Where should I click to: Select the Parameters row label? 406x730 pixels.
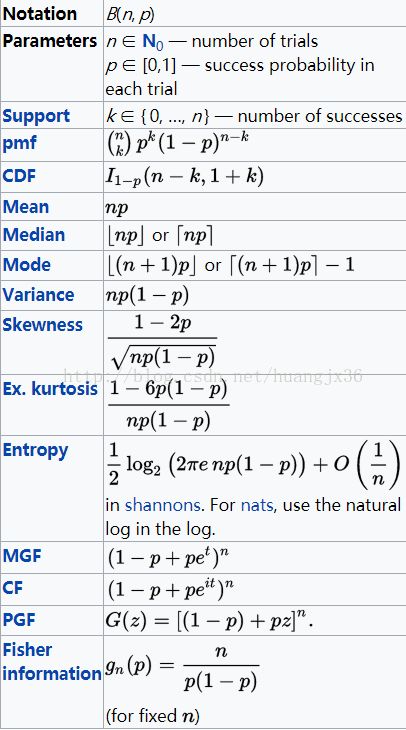(x=50, y=41)
